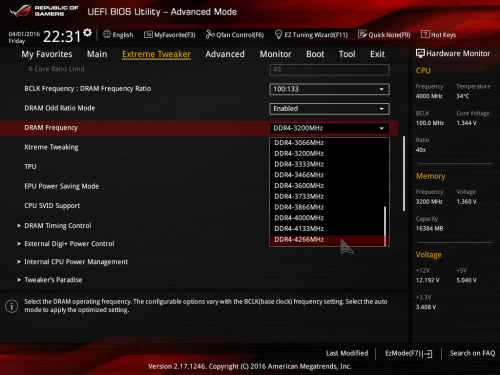Image resolution: width=500 pixels, height=375 pixels.
Task: Pick DDR4-3600MHz option
Action: click(x=327, y=186)
